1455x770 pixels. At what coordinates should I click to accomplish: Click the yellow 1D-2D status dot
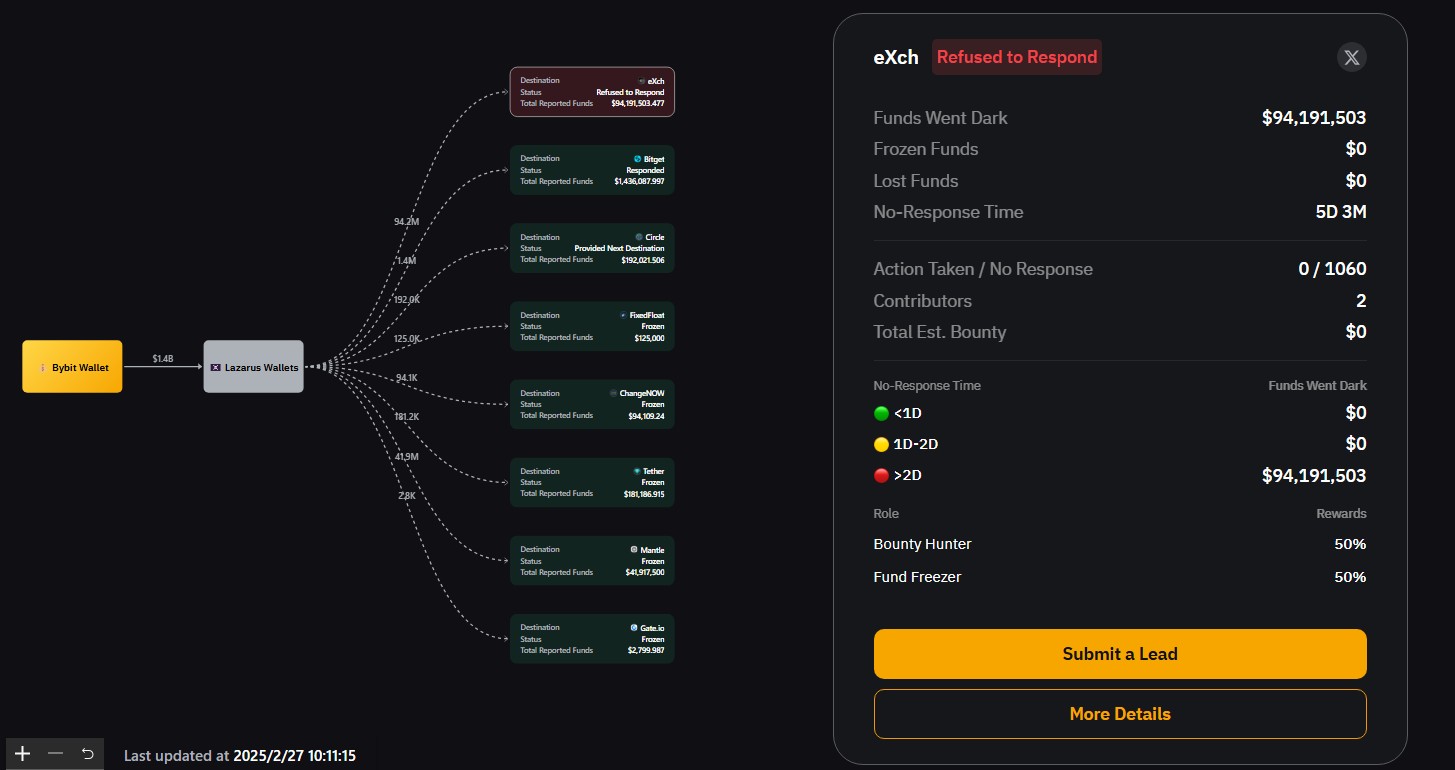point(881,444)
